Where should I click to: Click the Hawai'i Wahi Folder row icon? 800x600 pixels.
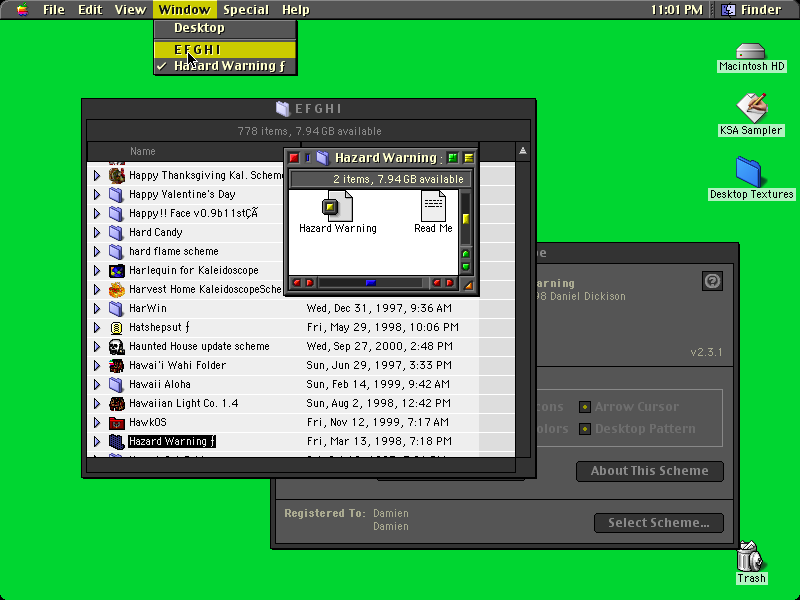tap(116, 365)
